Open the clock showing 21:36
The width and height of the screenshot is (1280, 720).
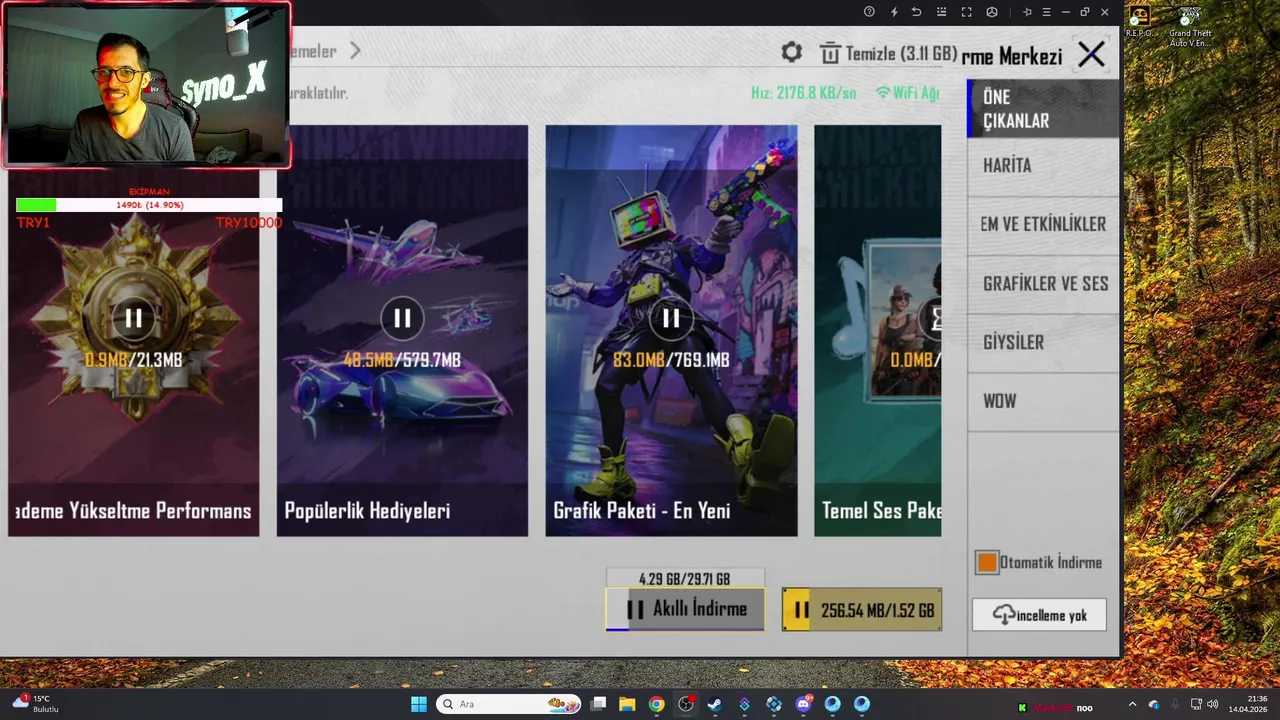coord(1248,704)
